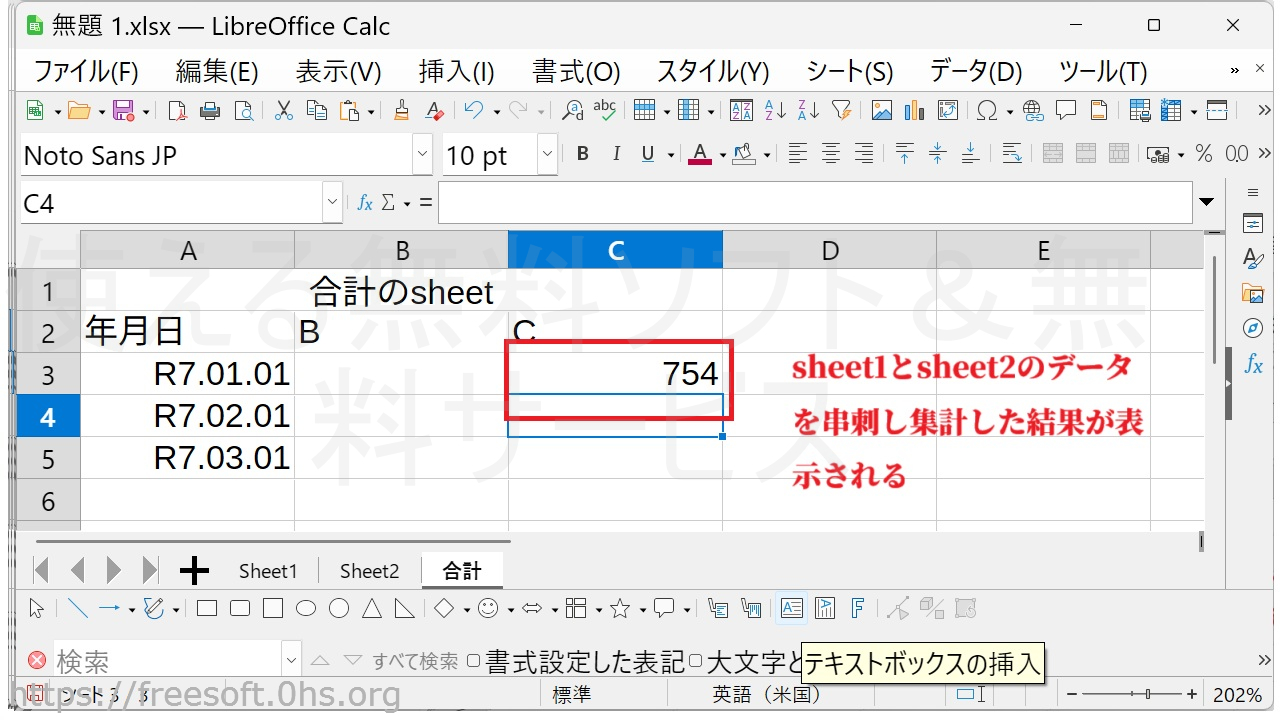This screenshot has width=1280, height=720.
Task: Click the Insert Text Box icon
Action: coord(791,608)
